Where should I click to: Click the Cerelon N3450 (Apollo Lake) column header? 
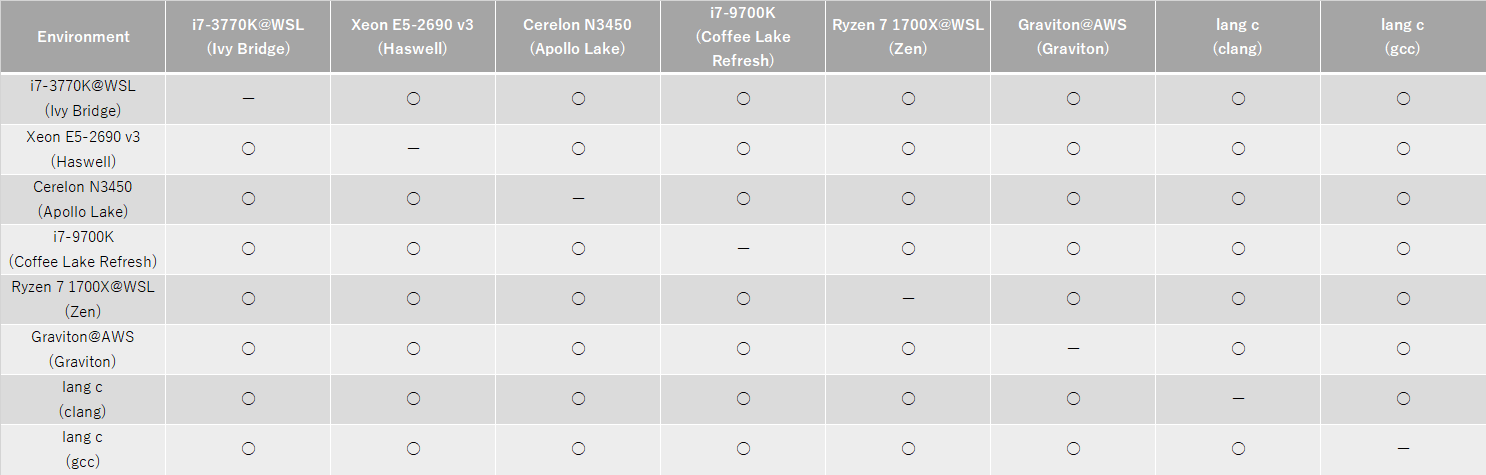tap(578, 37)
